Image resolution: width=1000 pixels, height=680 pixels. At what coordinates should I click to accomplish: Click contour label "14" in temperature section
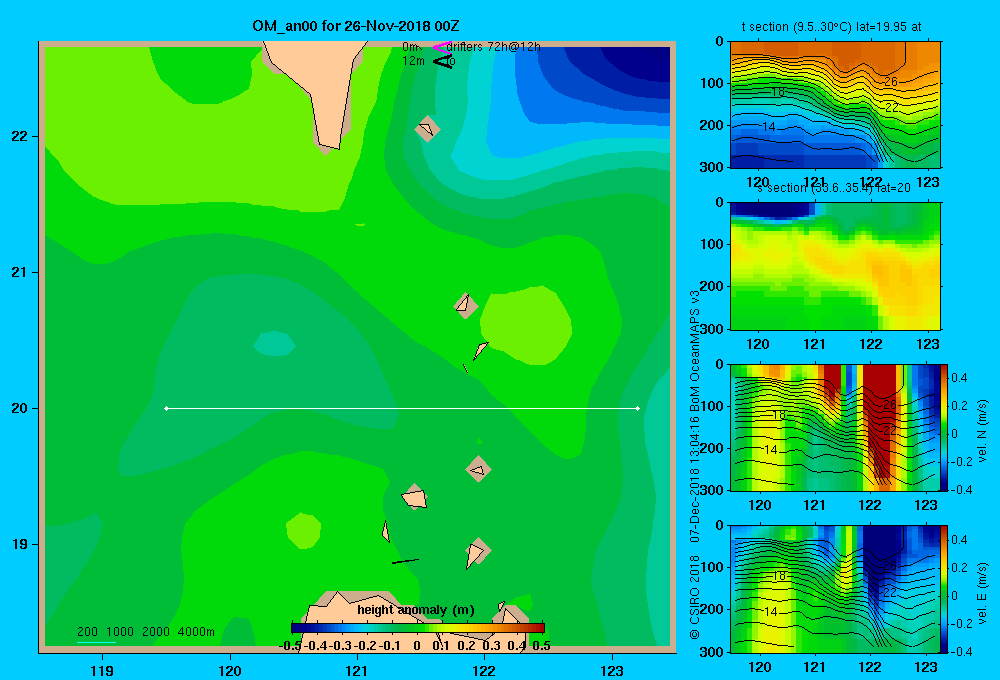coord(768,127)
